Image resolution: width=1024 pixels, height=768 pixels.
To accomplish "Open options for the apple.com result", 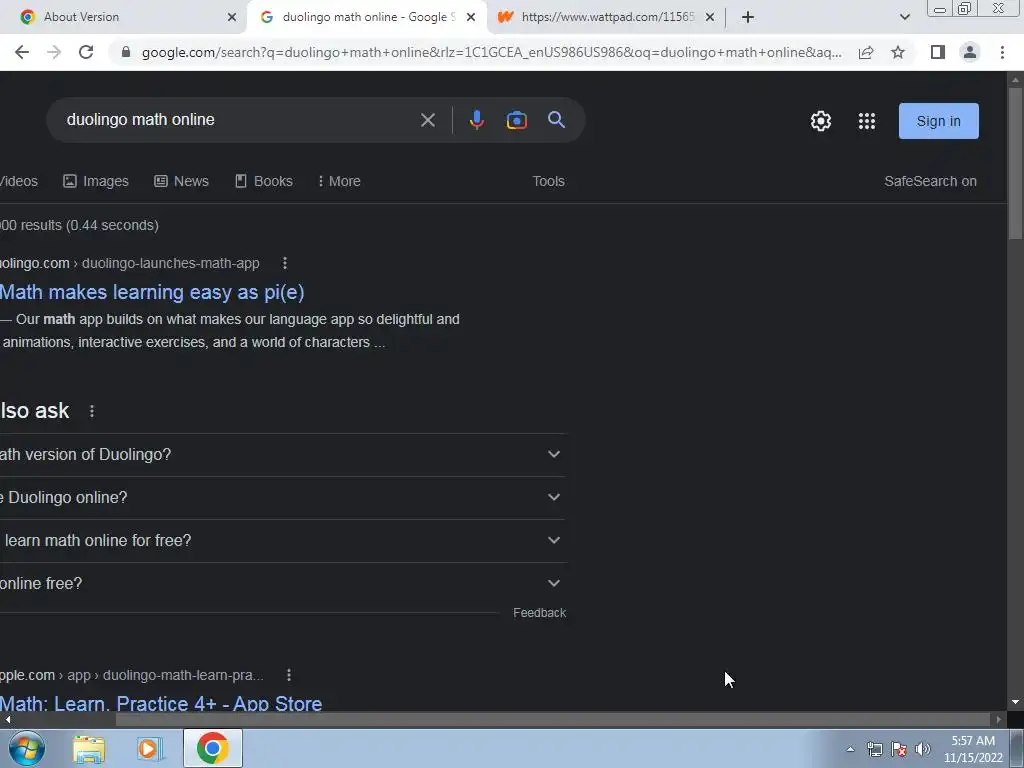I will (289, 675).
